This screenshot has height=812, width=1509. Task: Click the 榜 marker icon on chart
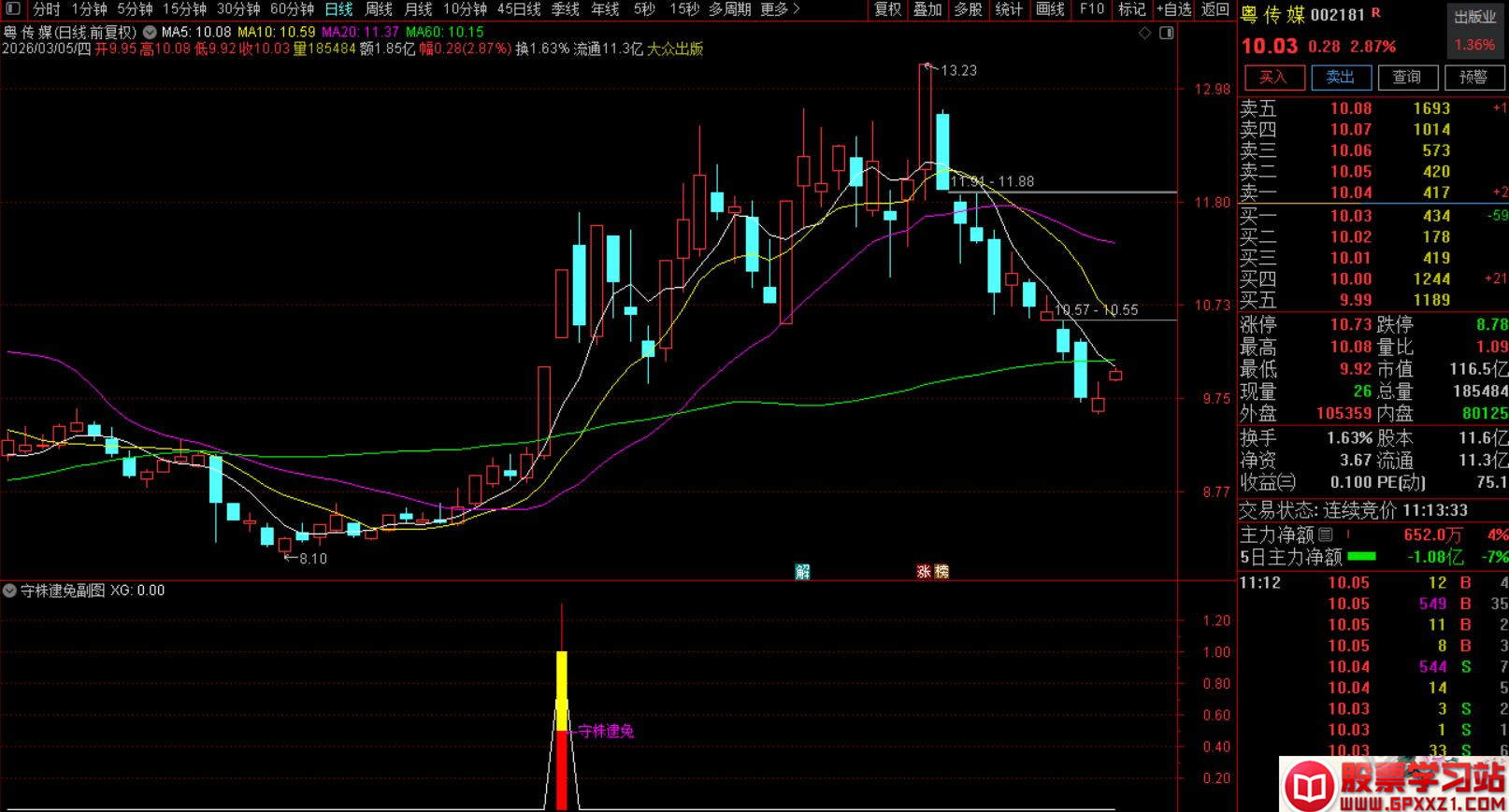tap(941, 572)
